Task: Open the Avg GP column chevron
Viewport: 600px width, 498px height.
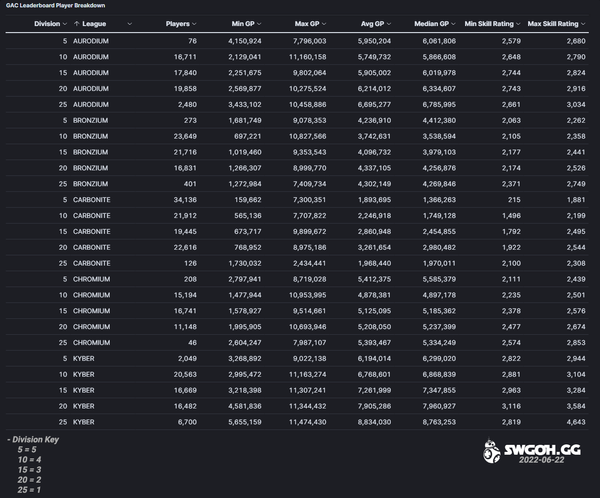Action: 389,23
